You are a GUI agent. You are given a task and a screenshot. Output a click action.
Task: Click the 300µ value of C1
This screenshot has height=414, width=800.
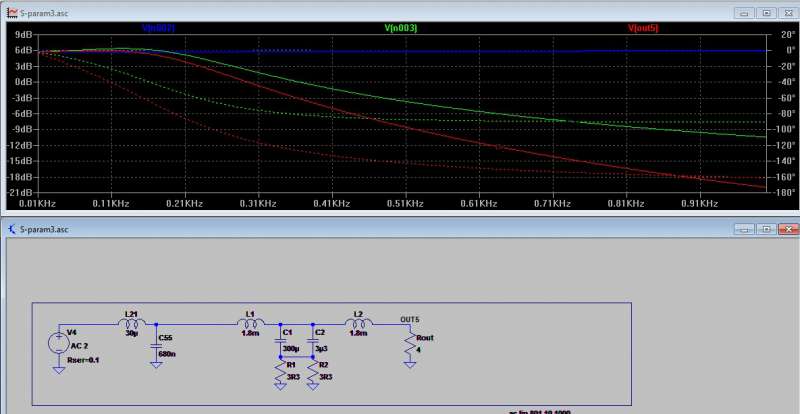point(291,348)
